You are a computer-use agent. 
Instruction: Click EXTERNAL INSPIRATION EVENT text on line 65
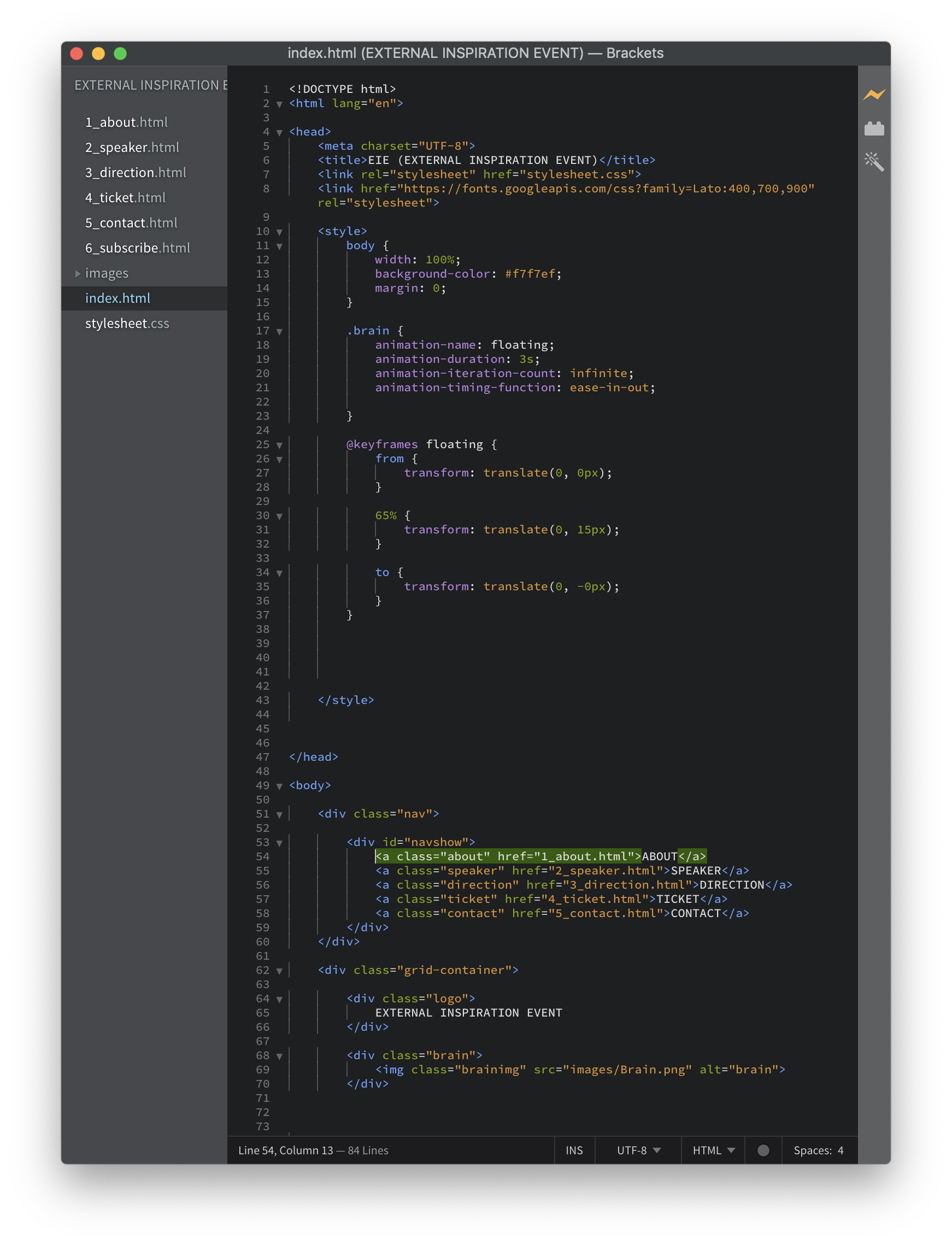coord(469,1013)
